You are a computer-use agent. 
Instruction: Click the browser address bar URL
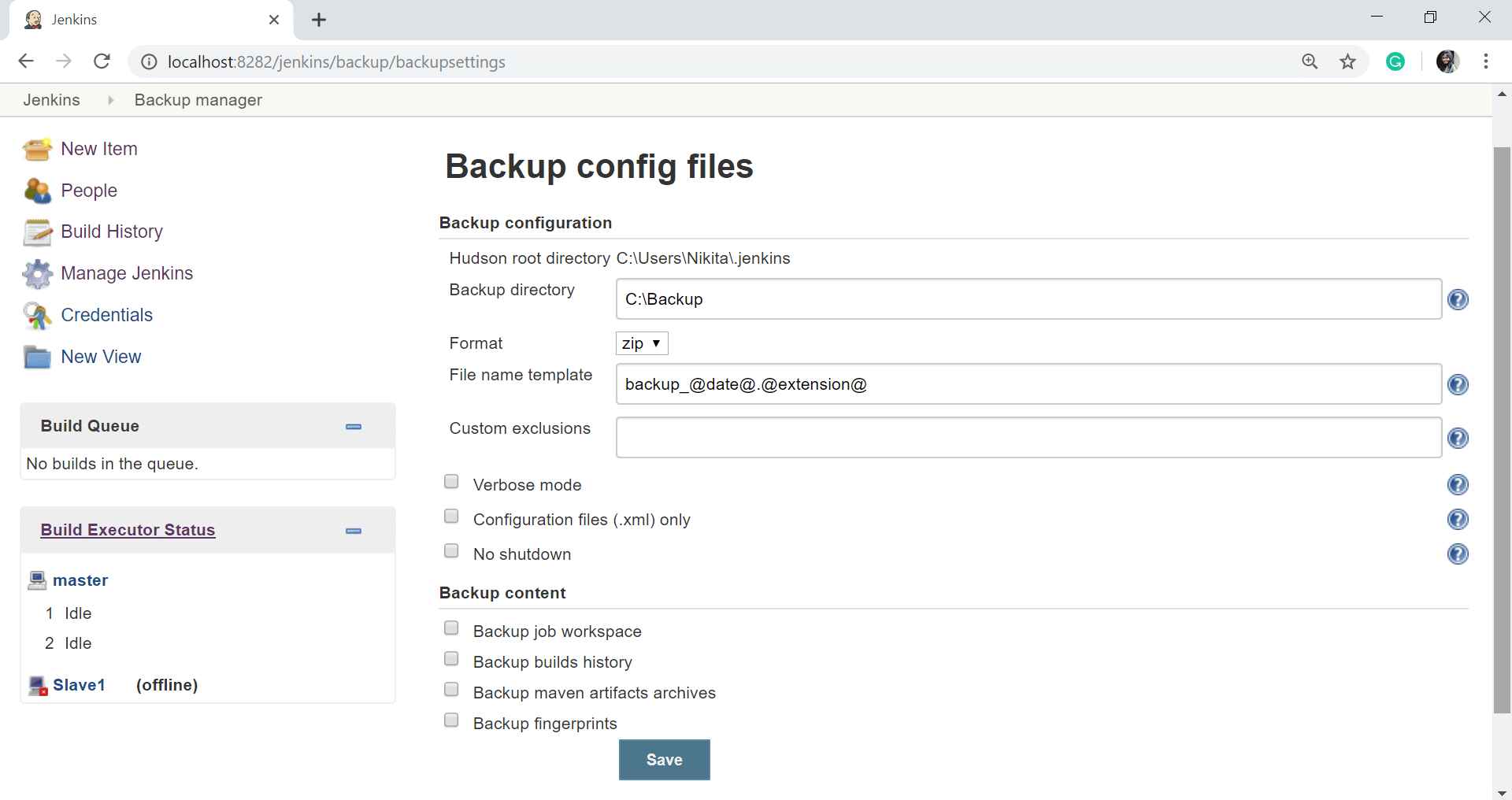point(337,61)
